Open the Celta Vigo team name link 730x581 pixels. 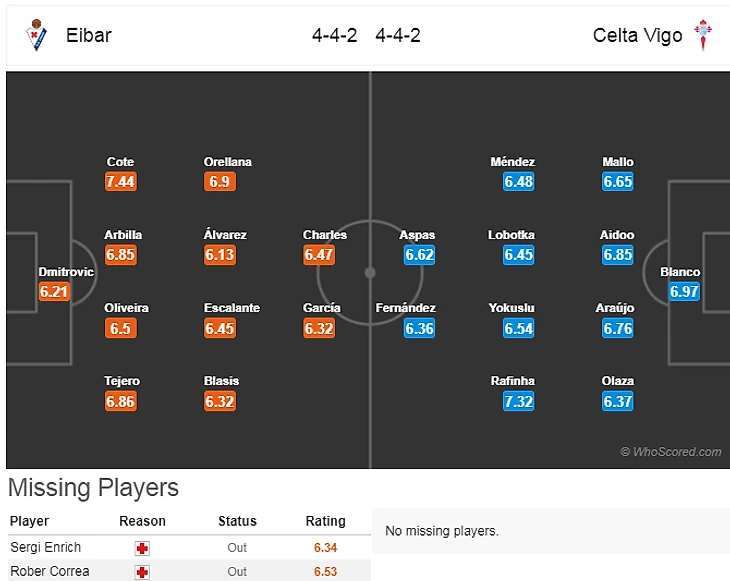(637, 36)
